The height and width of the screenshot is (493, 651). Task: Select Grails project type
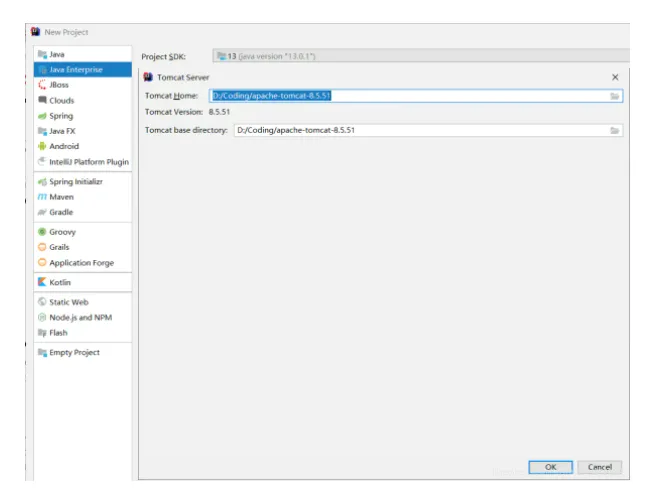(83, 247)
